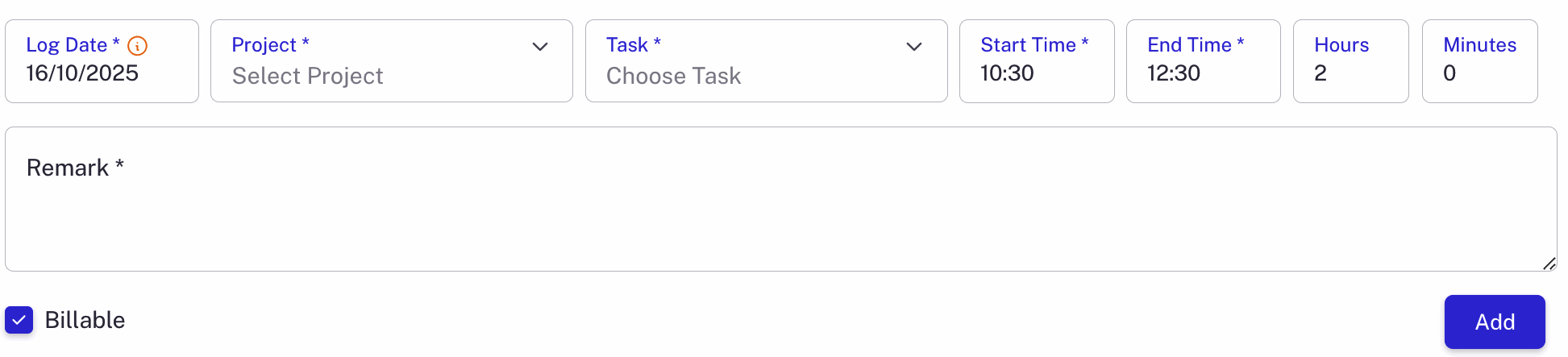Open the Task dropdown arrow
Screen dimensions: 1568x357
(914, 47)
